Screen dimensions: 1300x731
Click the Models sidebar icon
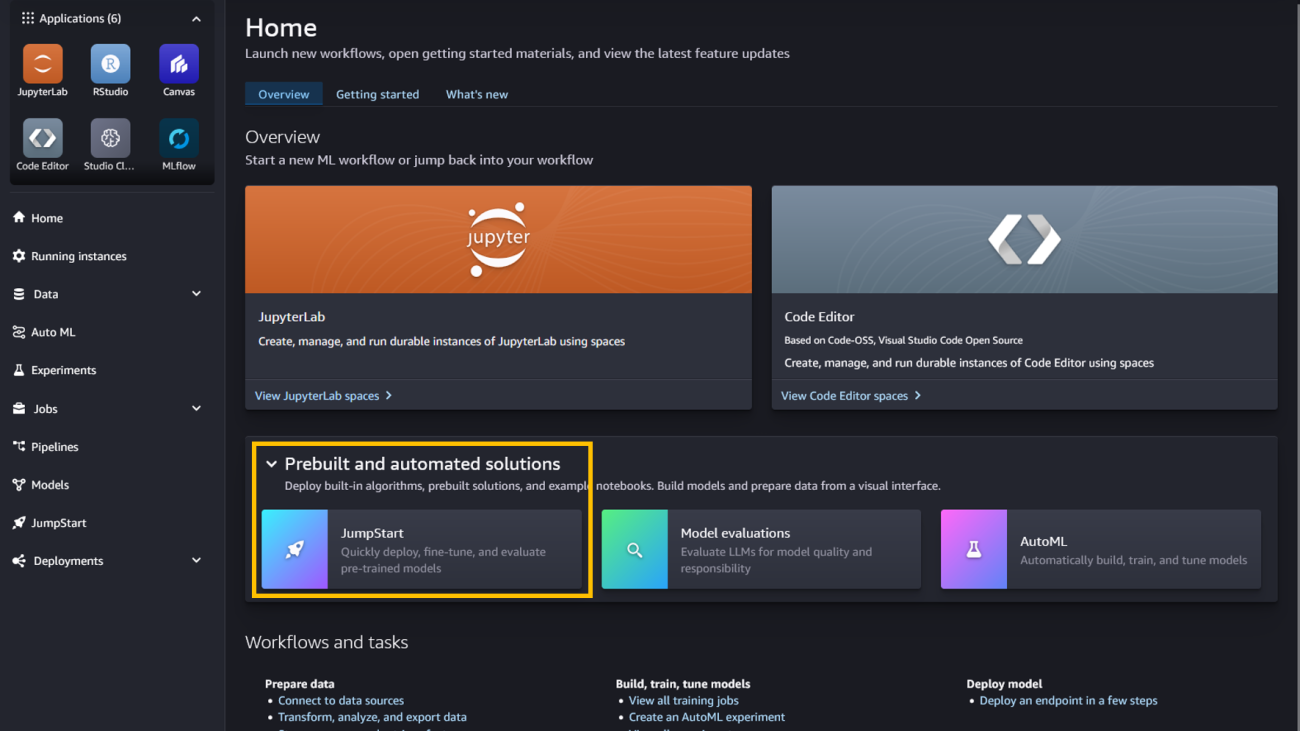click(x=19, y=485)
